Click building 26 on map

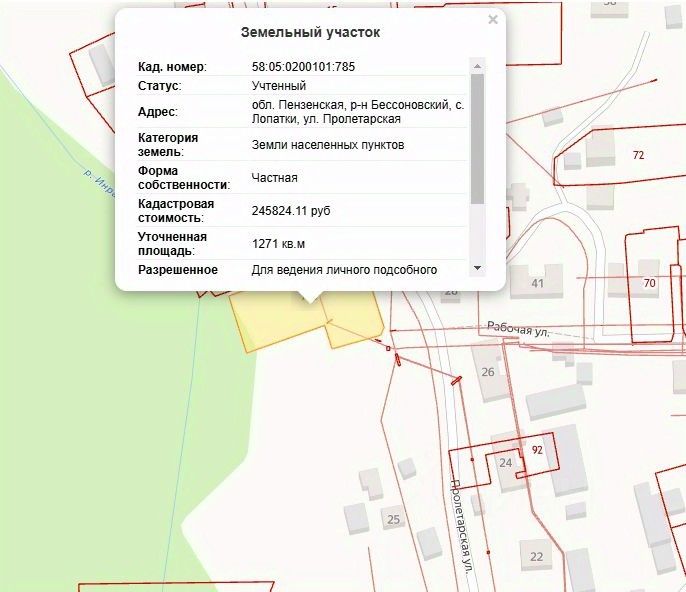coord(488,372)
